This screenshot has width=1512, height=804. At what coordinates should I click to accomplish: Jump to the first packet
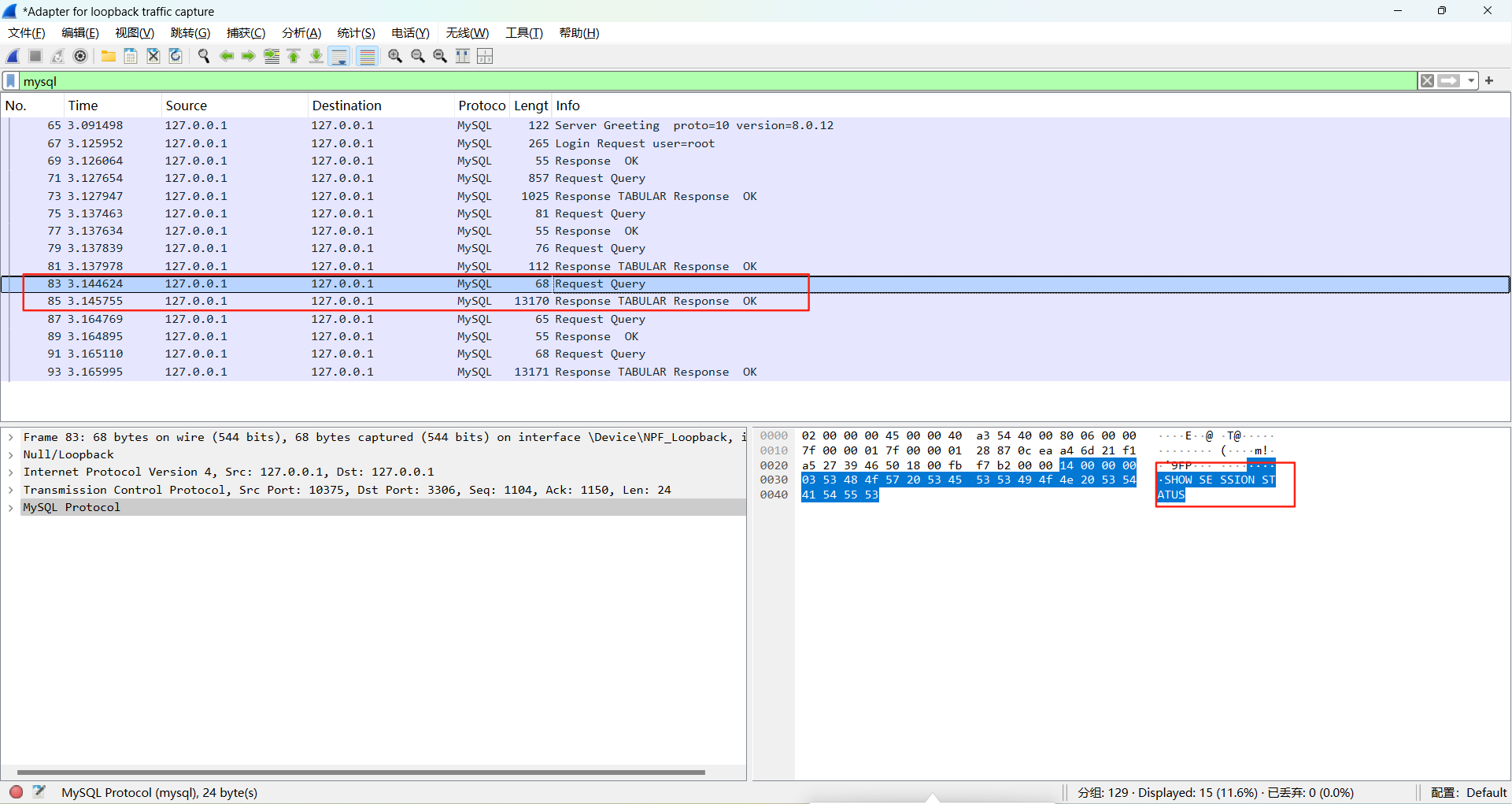tap(294, 56)
